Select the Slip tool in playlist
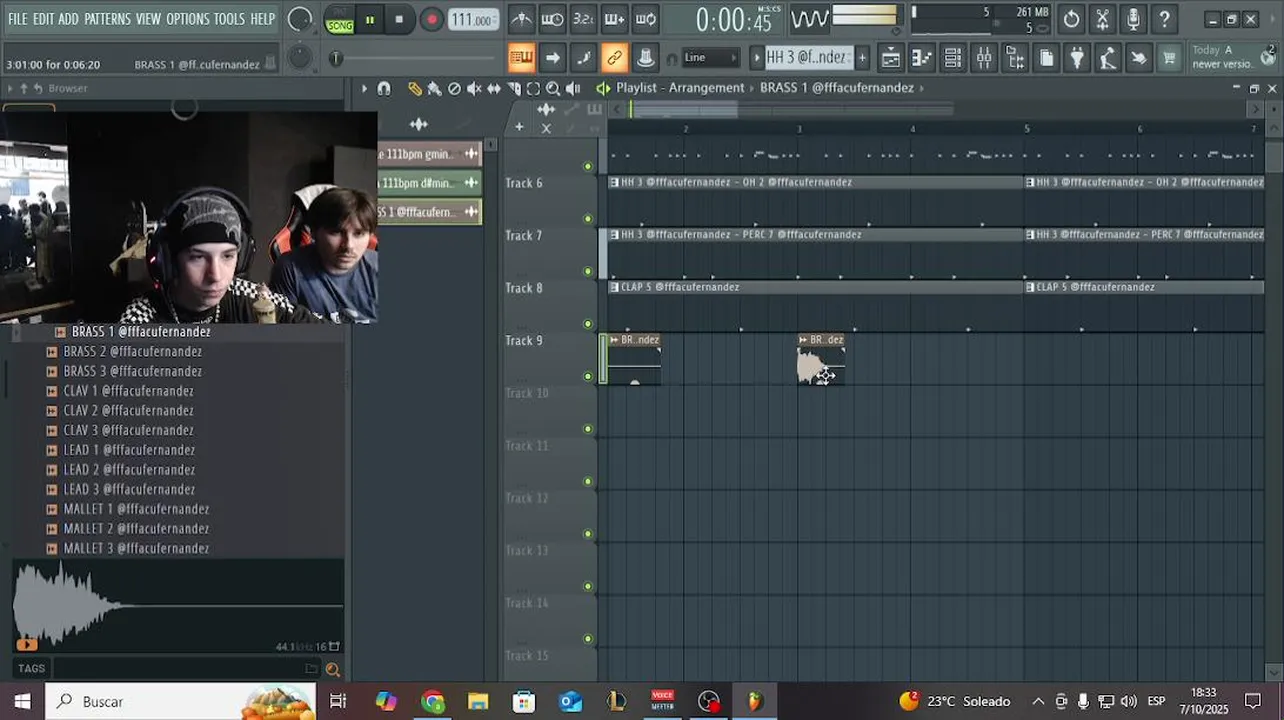Screen dimensions: 1284x720 click(494, 88)
